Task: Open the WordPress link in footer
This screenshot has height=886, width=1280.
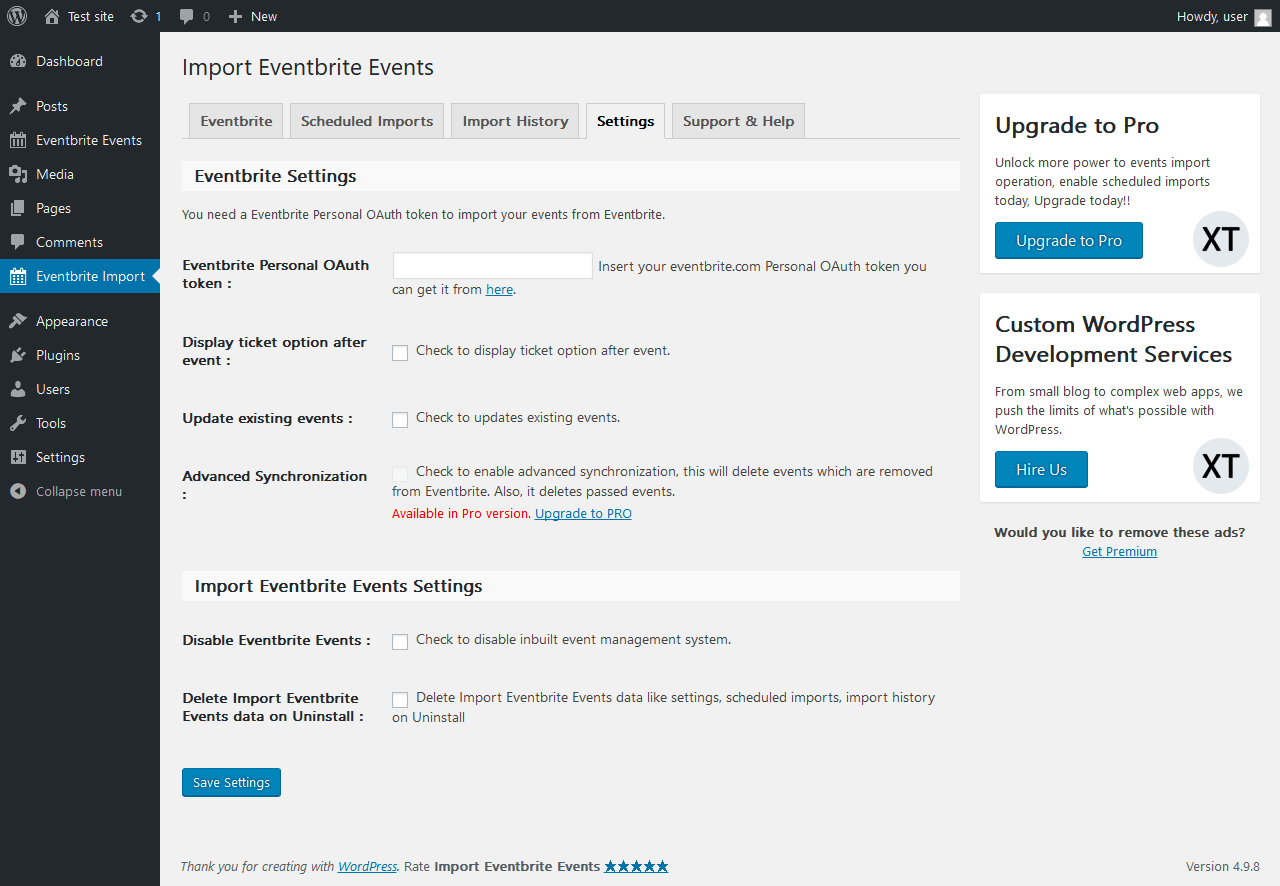Action: point(367,867)
